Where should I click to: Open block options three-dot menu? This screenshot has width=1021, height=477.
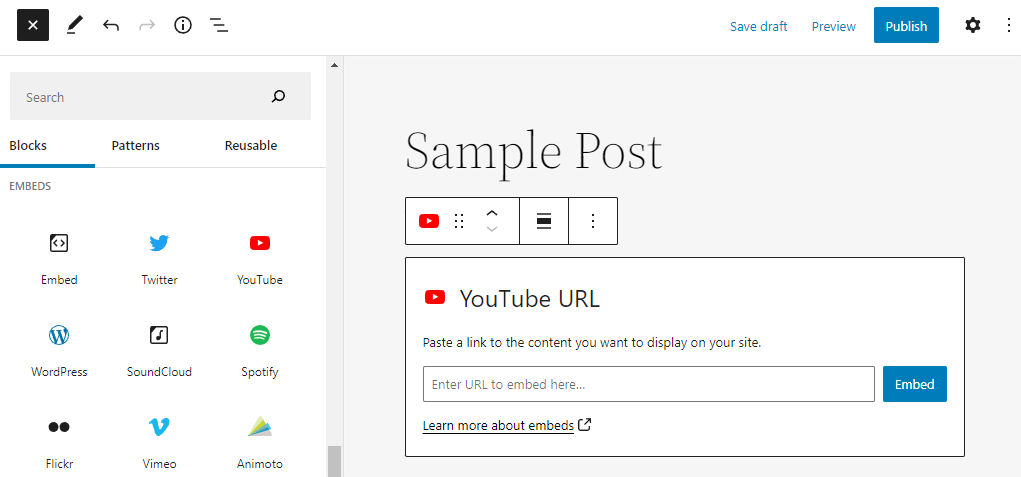[x=592, y=221]
